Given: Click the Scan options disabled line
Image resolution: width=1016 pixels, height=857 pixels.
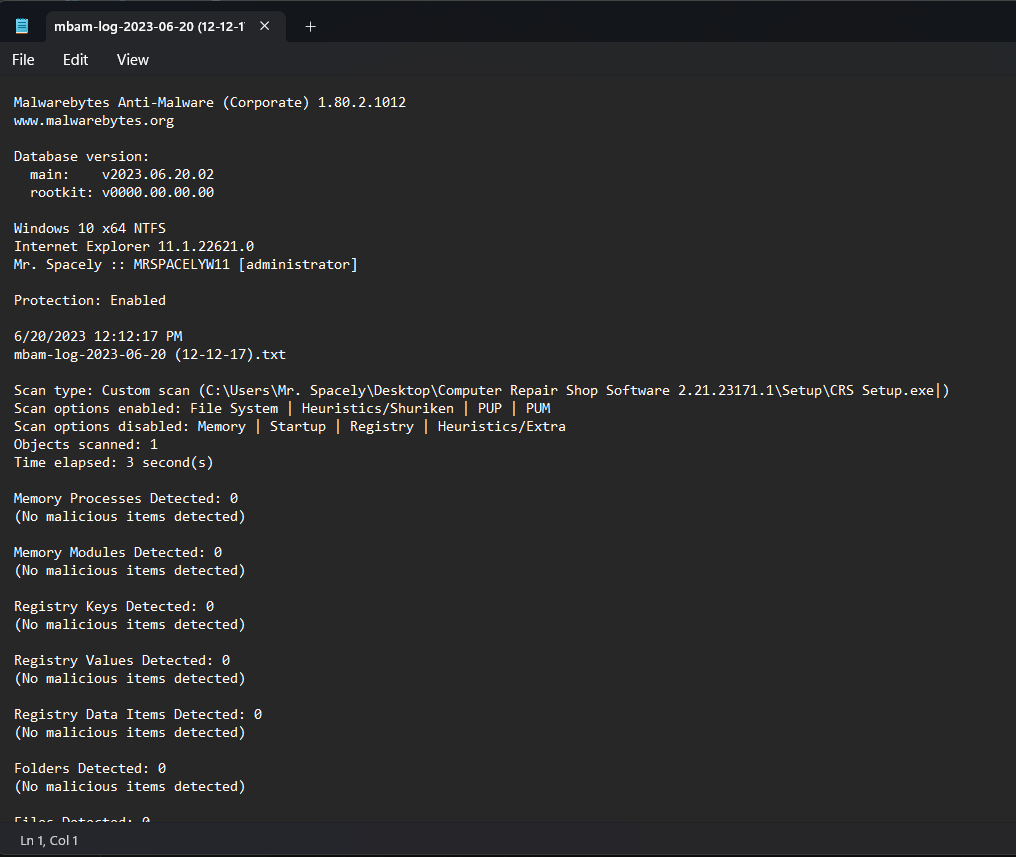Looking at the screenshot, I should [x=290, y=426].
